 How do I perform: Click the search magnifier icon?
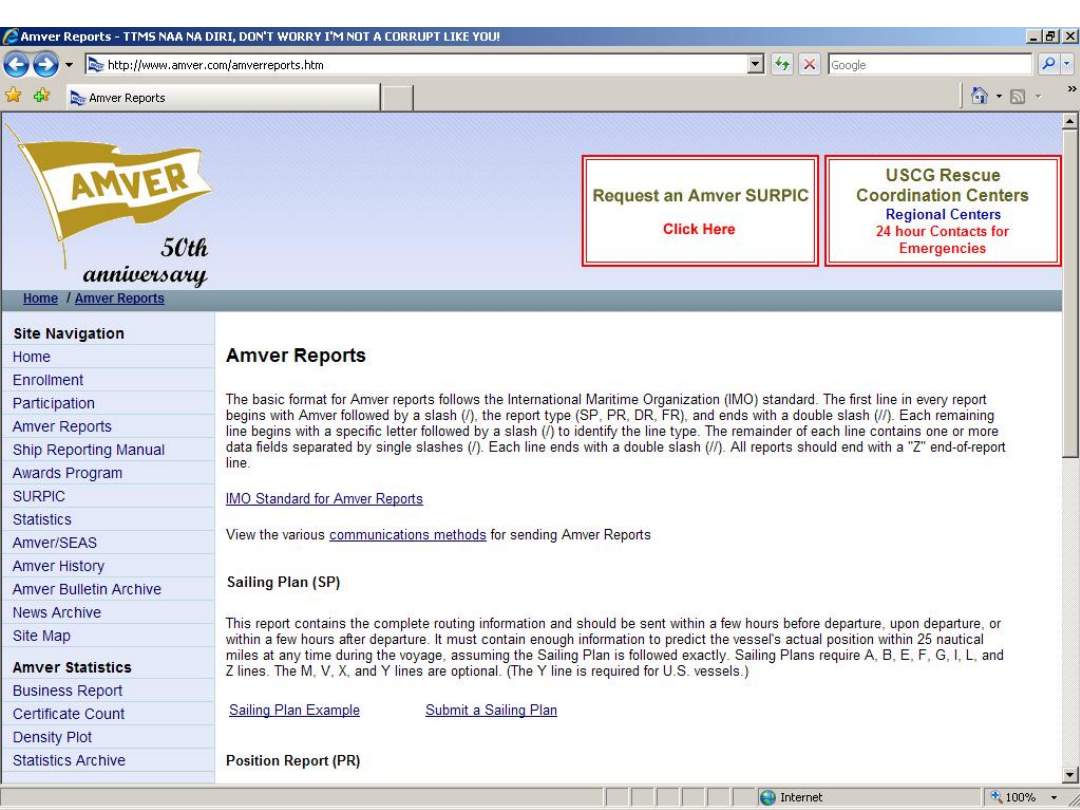point(1047,65)
